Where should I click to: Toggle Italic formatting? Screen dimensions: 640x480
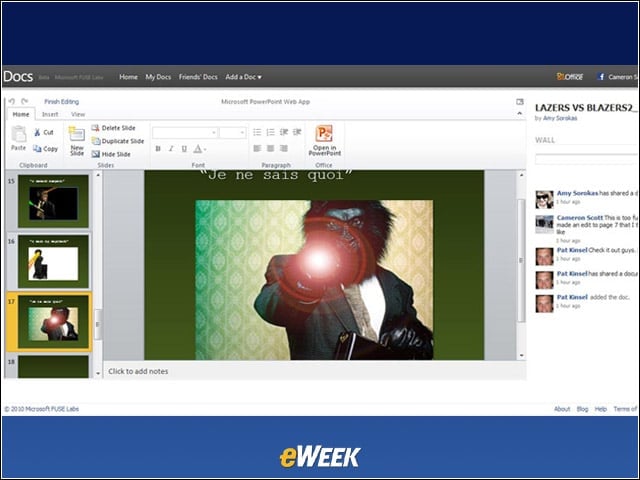pos(171,149)
